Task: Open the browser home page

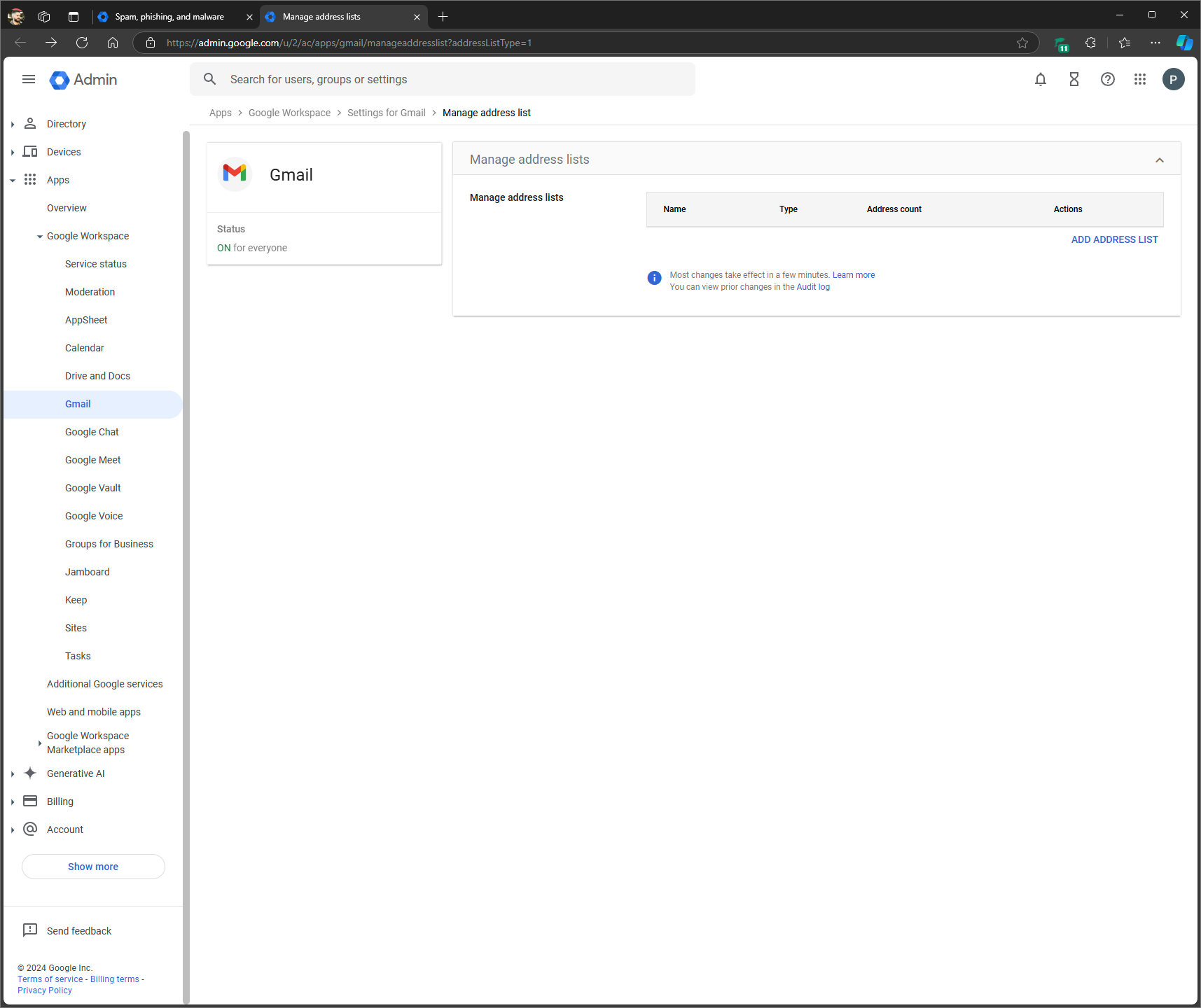Action: pos(113,43)
